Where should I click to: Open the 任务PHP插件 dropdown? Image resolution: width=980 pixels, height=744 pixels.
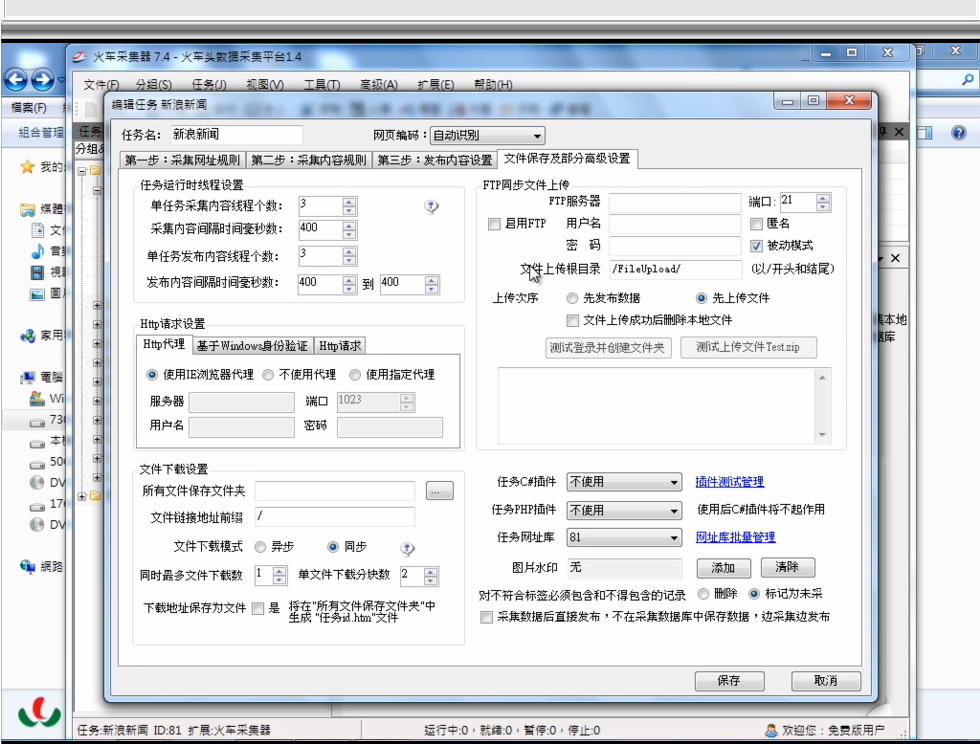pyautogui.click(x=624, y=510)
